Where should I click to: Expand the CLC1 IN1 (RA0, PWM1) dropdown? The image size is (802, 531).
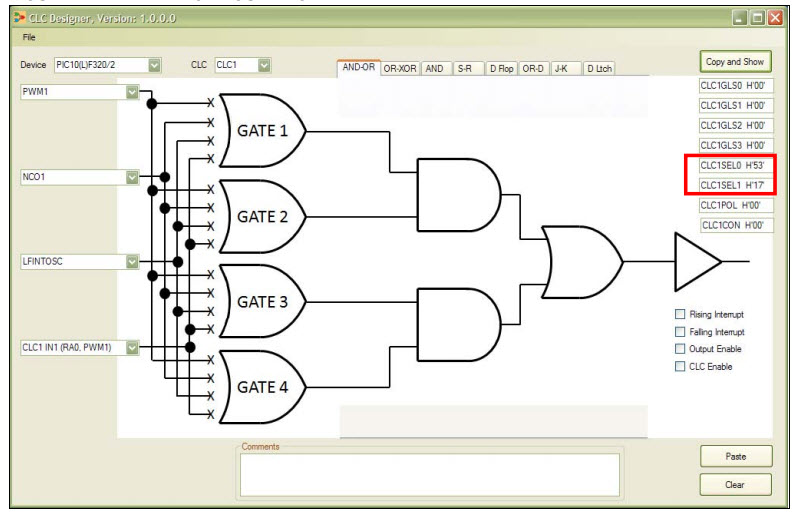click(x=132, y=347)
